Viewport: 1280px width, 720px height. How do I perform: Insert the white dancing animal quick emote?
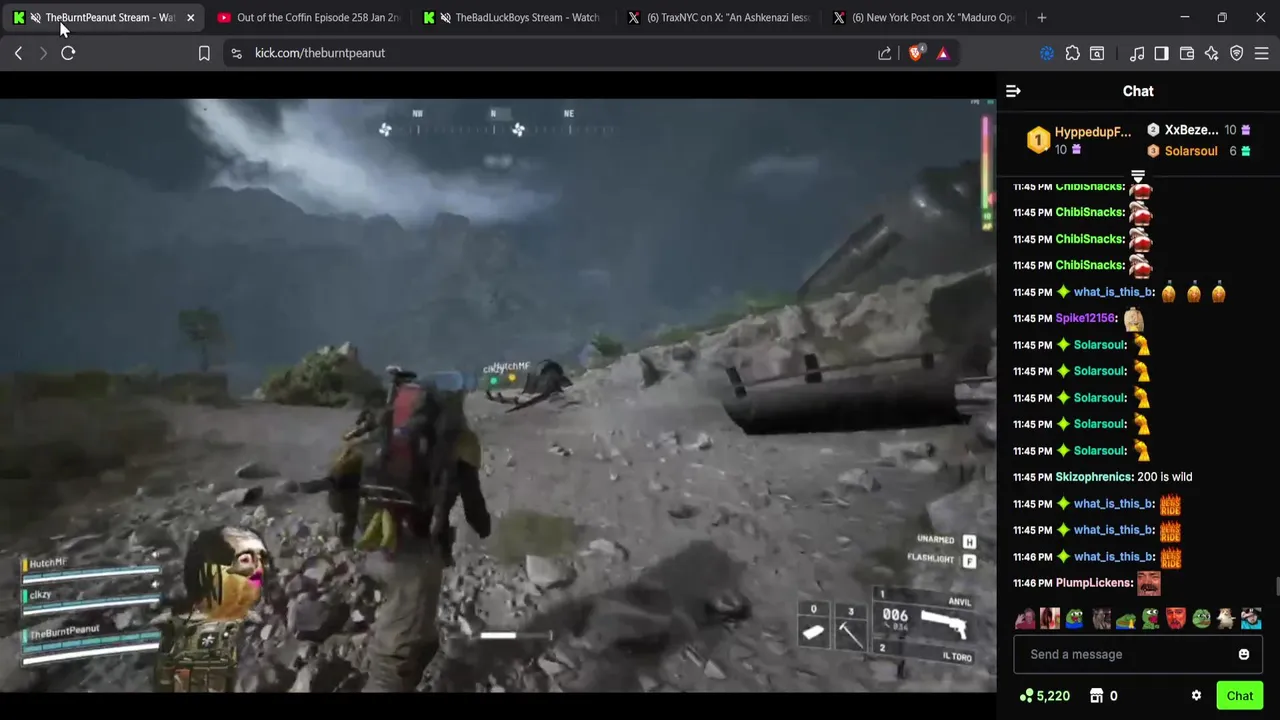coord(1226,619)
